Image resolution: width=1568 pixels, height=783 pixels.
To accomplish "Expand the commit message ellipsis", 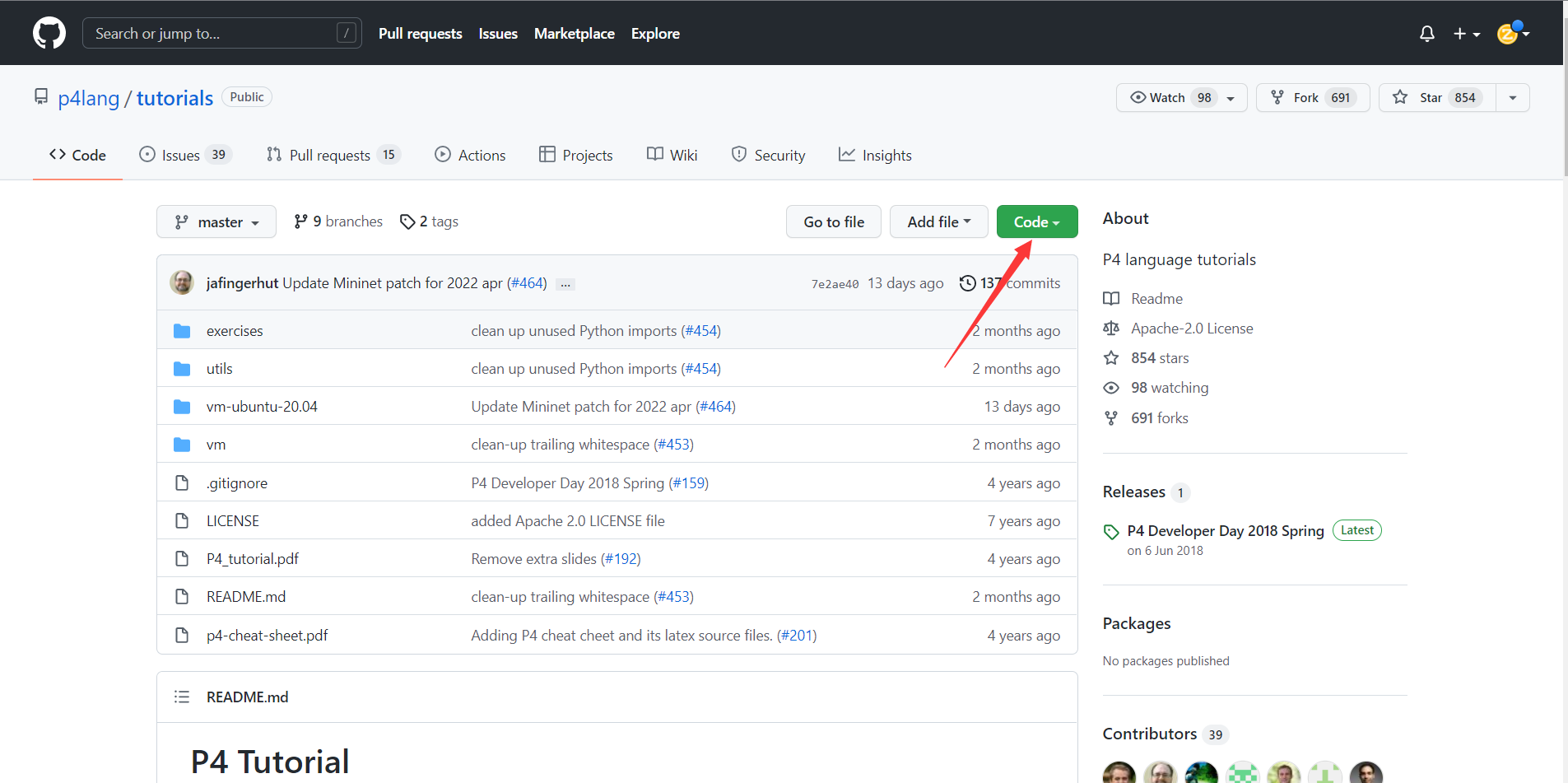I will (x=565, y=284).
